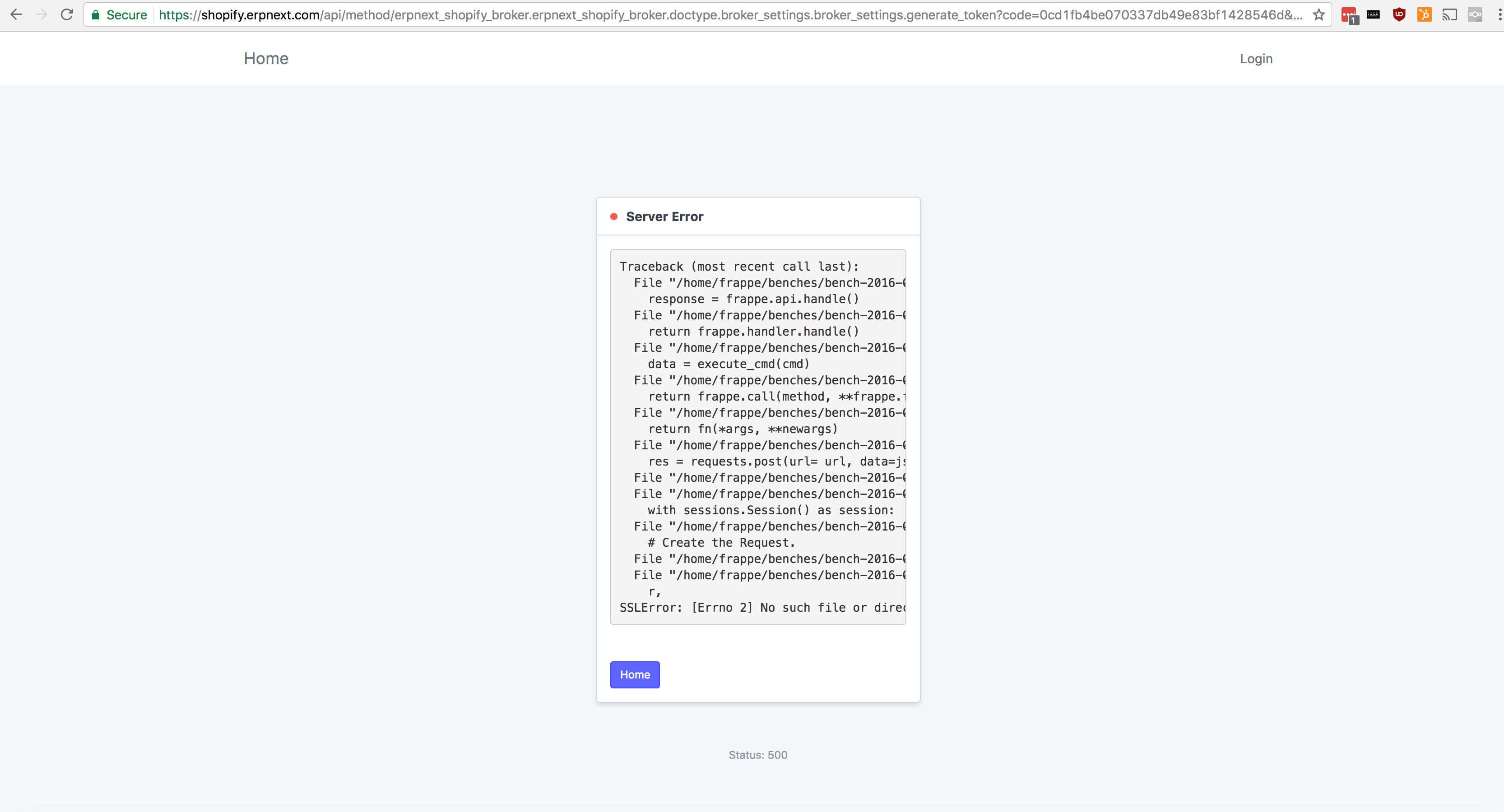Image resolution: width=1504 pixels, height=812 pixels.
Task: Open the HubSpot extension
Action: pyautogui.click(x=1425, y=14)
